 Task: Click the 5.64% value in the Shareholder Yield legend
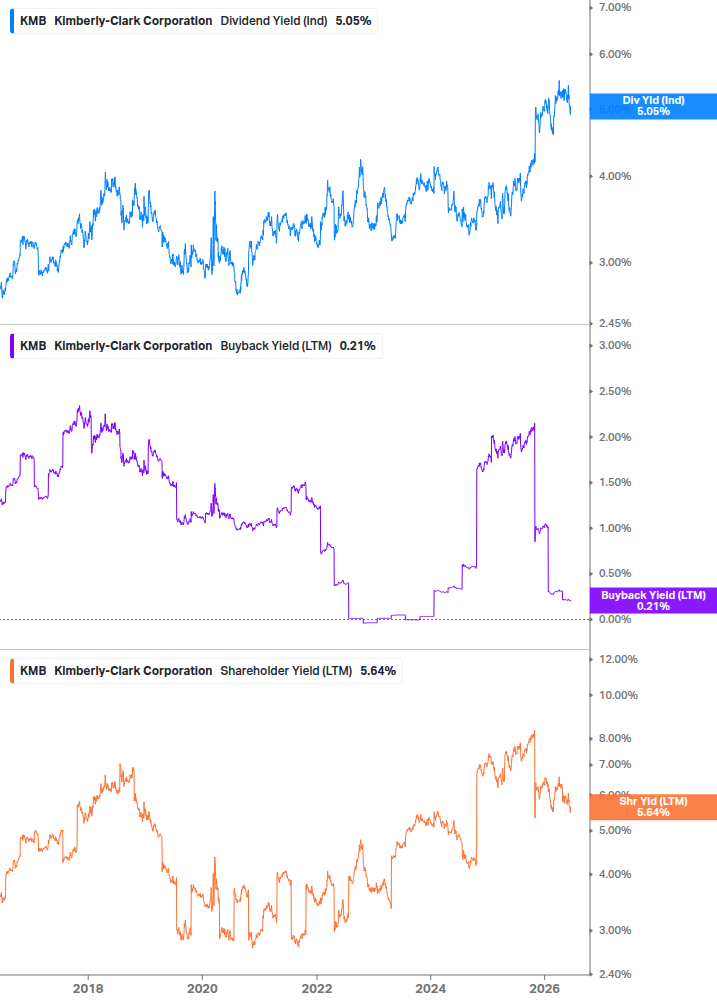coord(378,670)
